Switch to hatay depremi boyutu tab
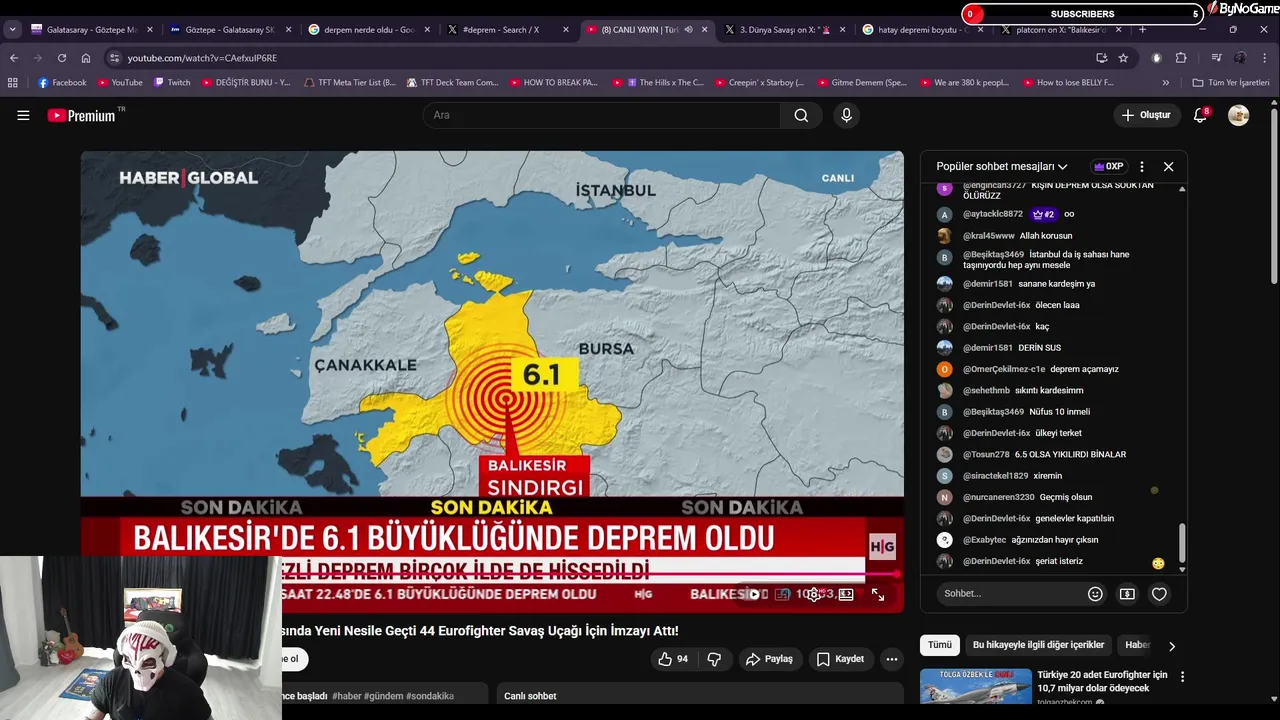1280x720 pixels. point(922,30)
